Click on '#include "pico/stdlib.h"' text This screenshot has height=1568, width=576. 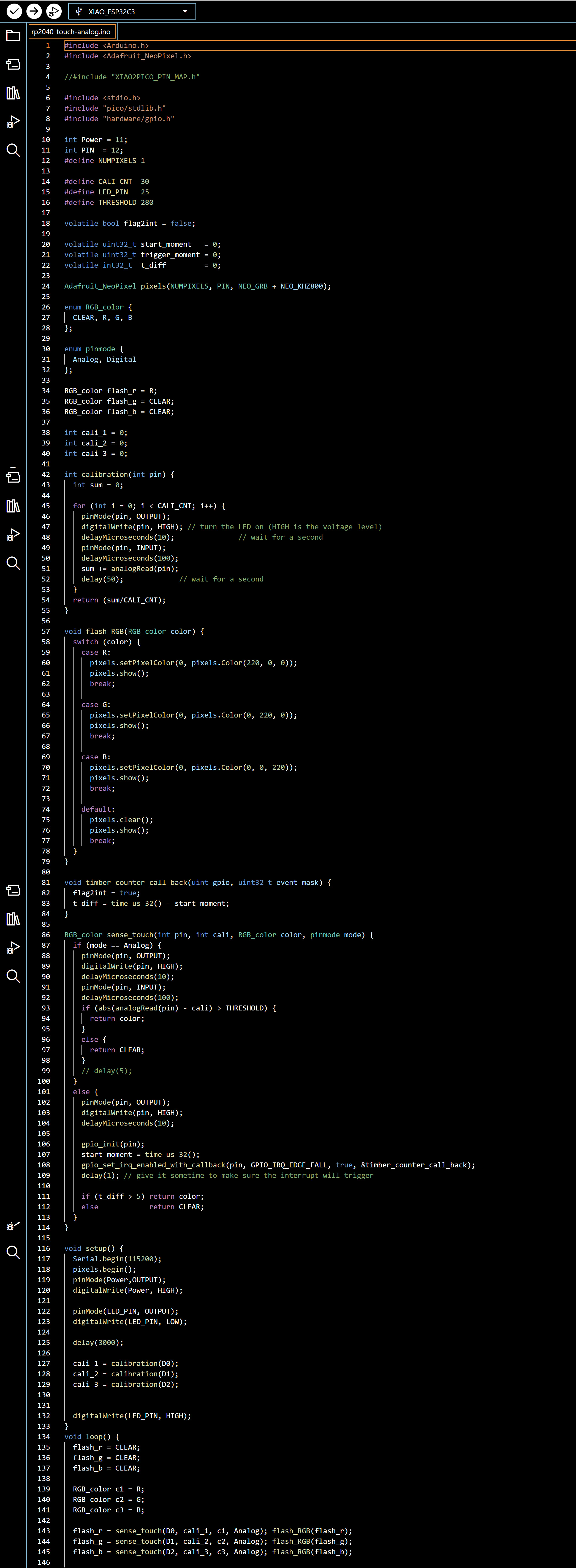pos(115,108)
